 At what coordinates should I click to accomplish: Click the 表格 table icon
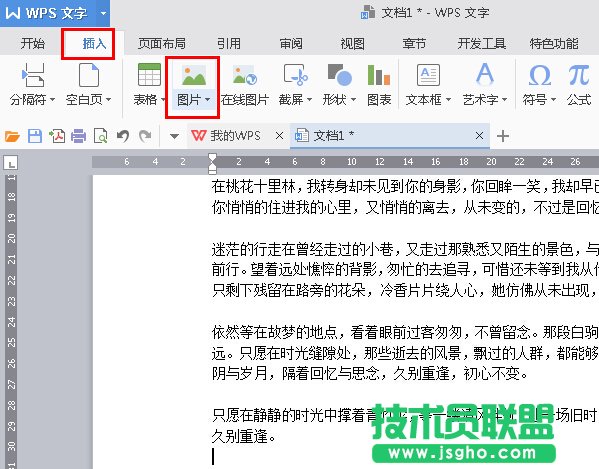[149, 74]
